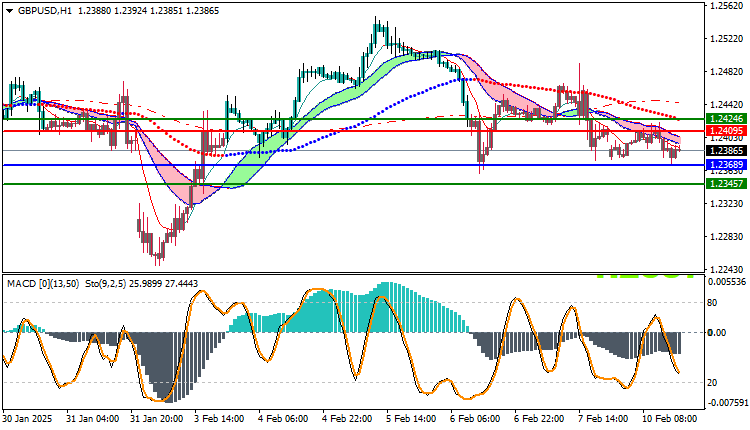750x430 pixels.
Task: Select the 0.00 level on indicator scale
Action: coord(717,332)
